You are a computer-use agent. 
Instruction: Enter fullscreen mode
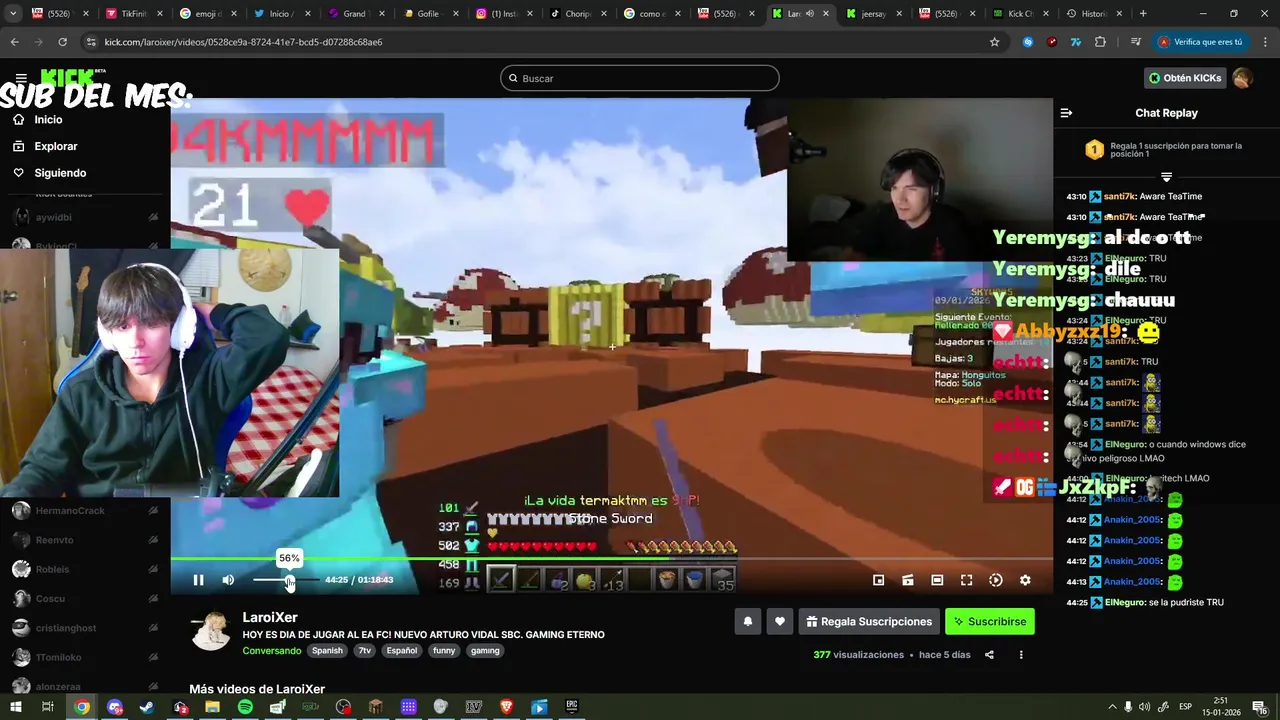click(x=966, y=580)
